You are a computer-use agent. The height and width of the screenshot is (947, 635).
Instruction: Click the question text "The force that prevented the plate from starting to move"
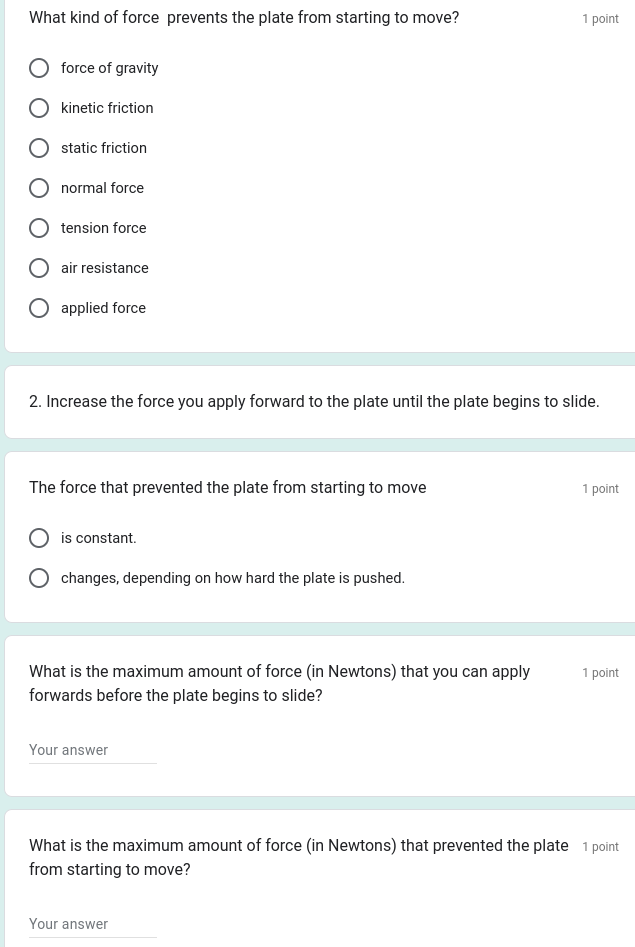[227, 488]
